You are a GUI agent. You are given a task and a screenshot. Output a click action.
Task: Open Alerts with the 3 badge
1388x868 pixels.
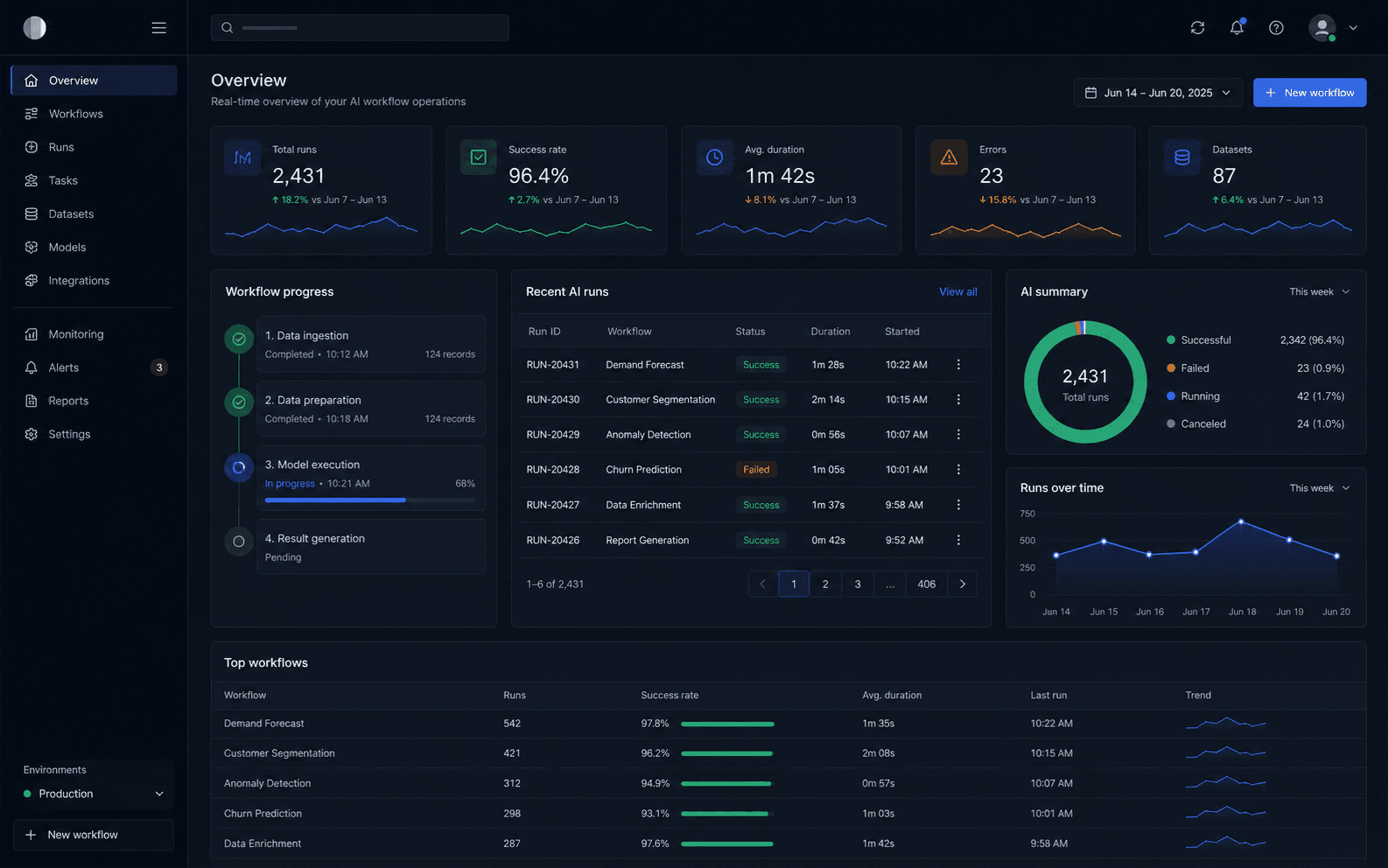[x=94, y=367]
